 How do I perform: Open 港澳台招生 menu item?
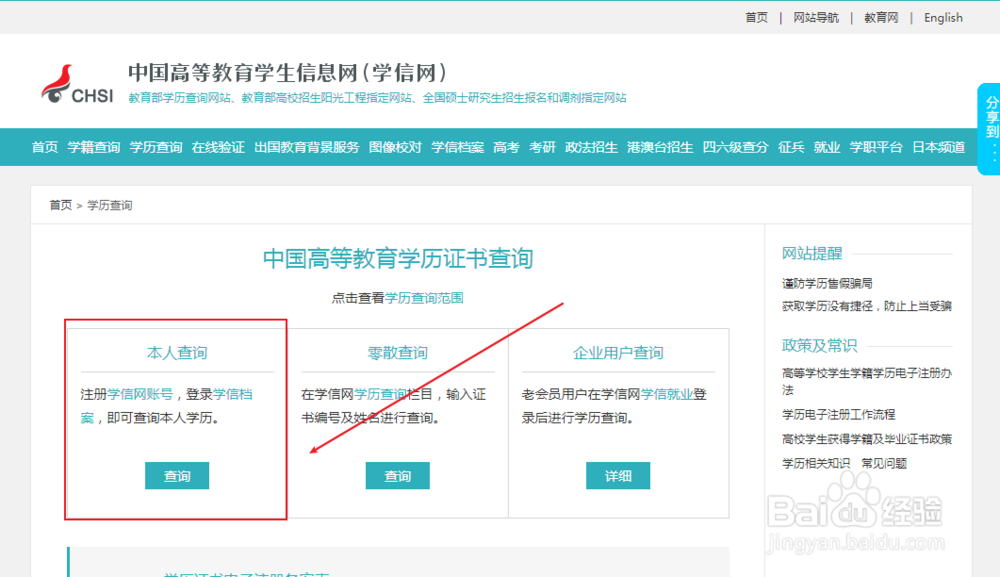tap(660, 147)
